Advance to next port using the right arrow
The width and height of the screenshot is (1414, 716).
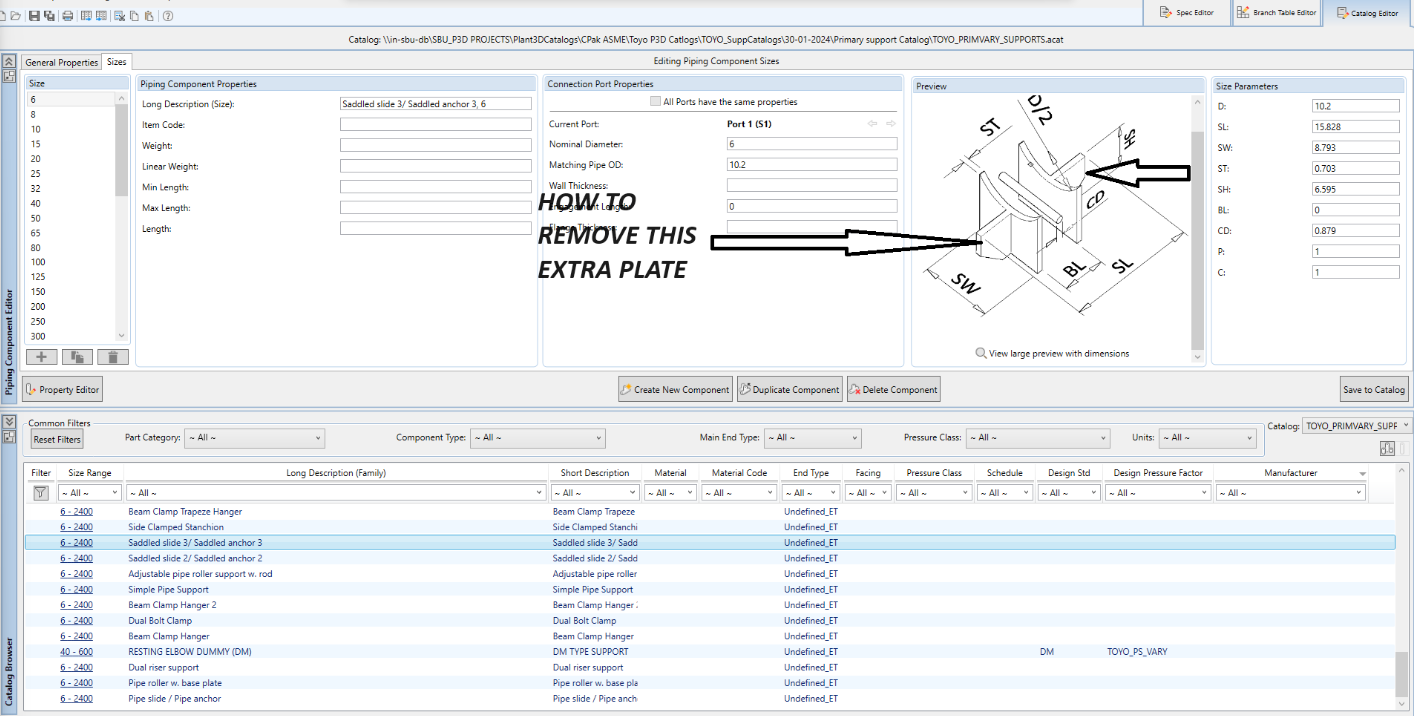pos(891,123)
